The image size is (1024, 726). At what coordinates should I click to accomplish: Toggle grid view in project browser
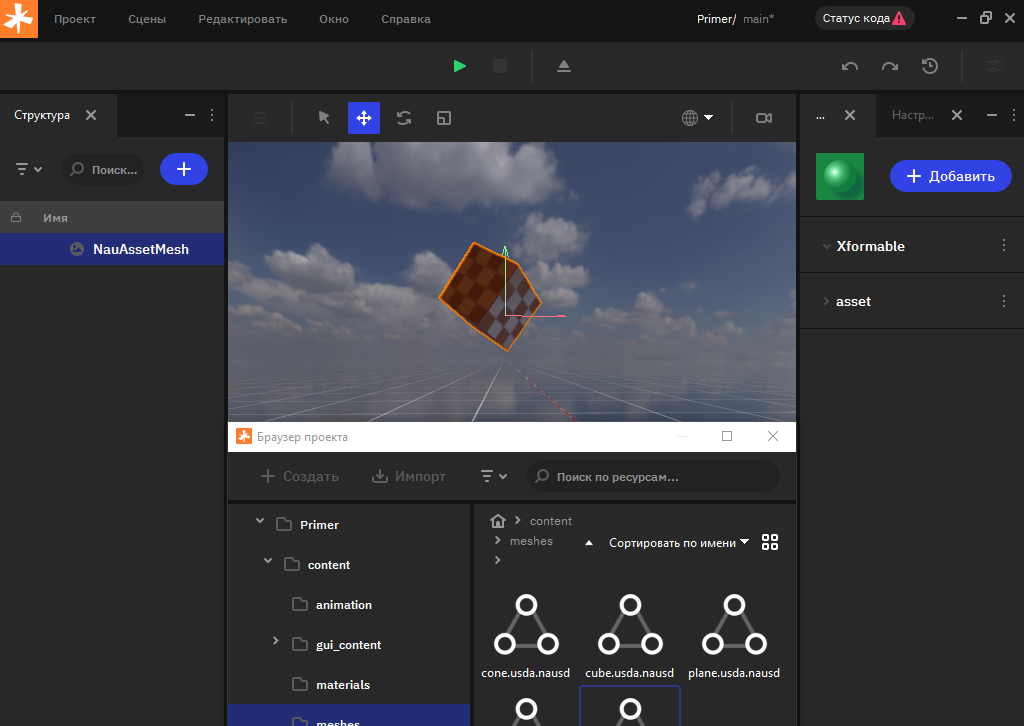click(x=770, y=542)
